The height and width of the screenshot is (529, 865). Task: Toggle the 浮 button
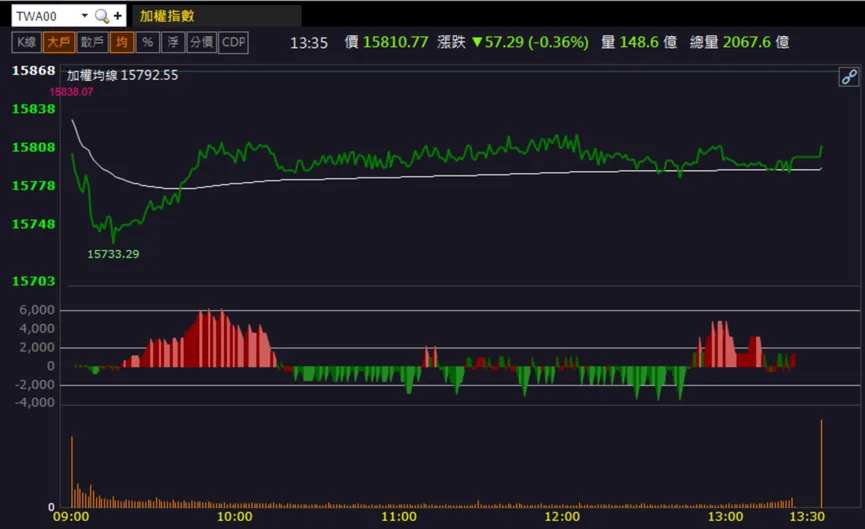pyautogui.click(x=173, y=42)
